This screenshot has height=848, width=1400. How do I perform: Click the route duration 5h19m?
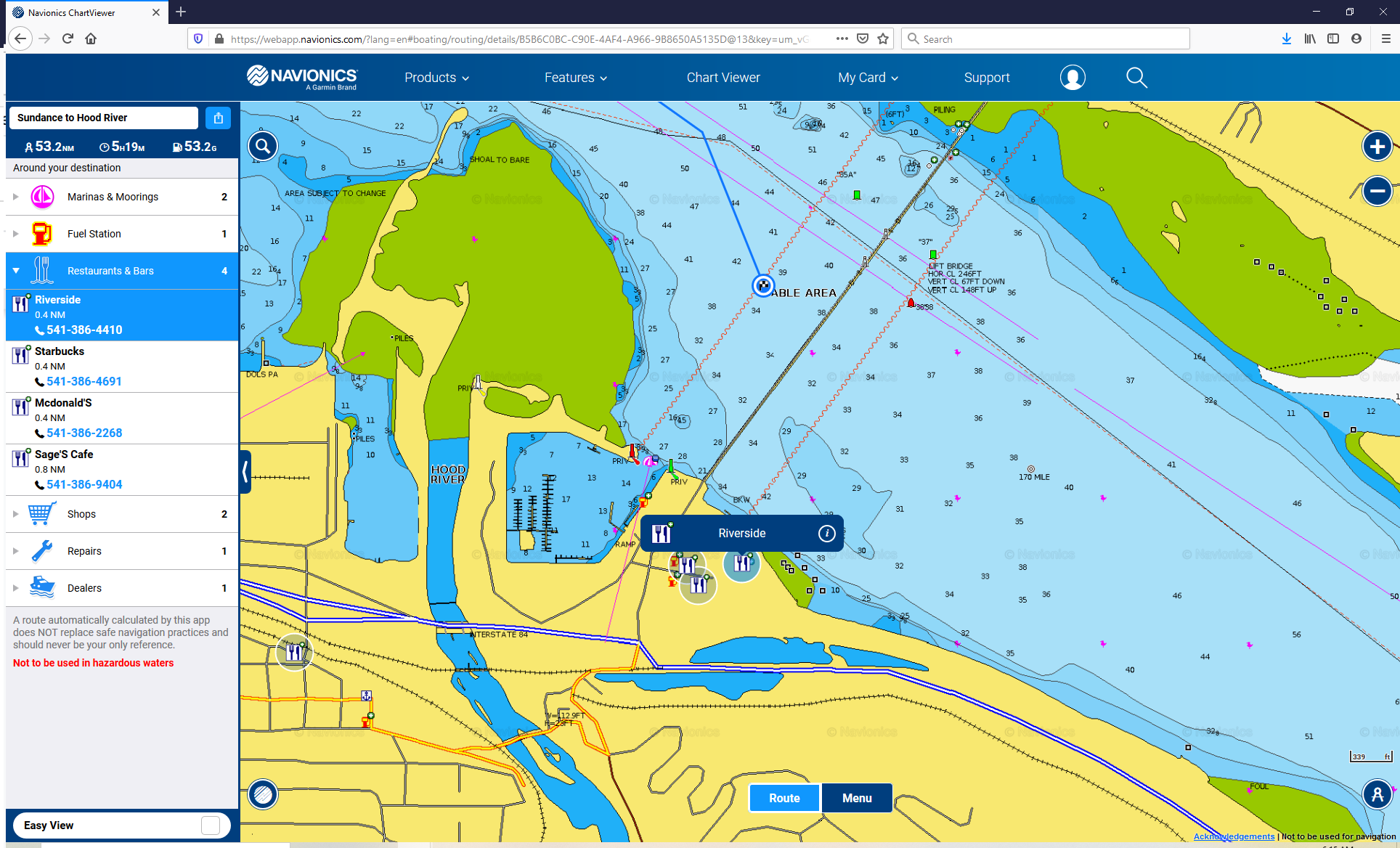tap(122, 147)
